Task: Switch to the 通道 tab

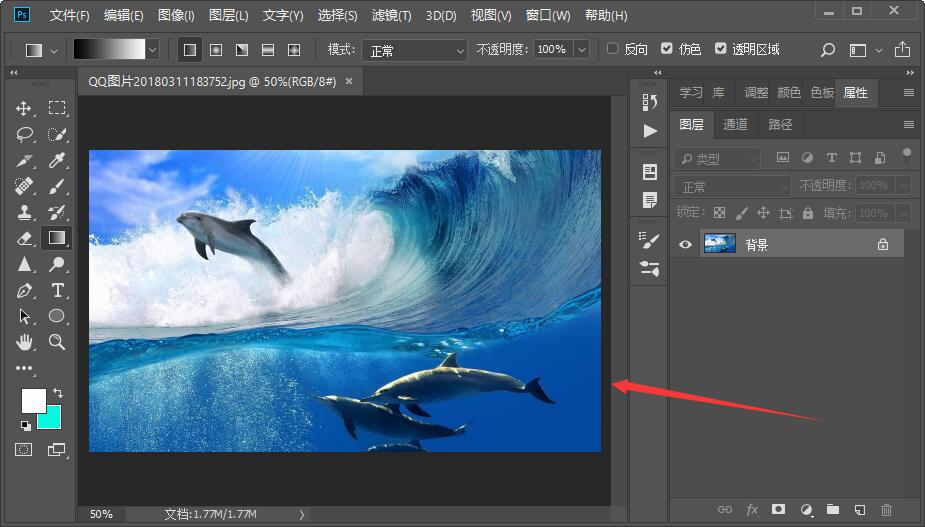Action: click(735, 125)
